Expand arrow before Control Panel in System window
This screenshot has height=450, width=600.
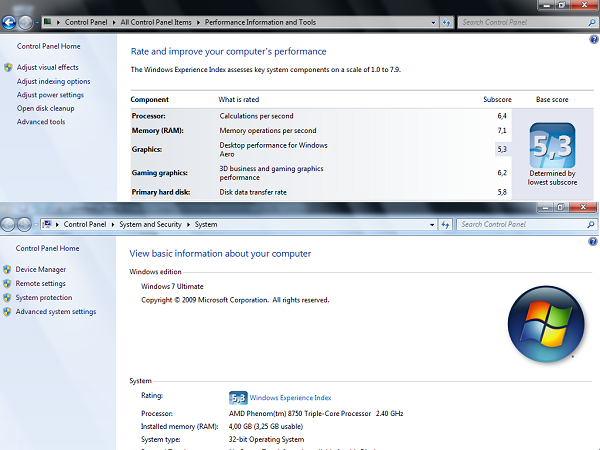[x=57, y=225]
